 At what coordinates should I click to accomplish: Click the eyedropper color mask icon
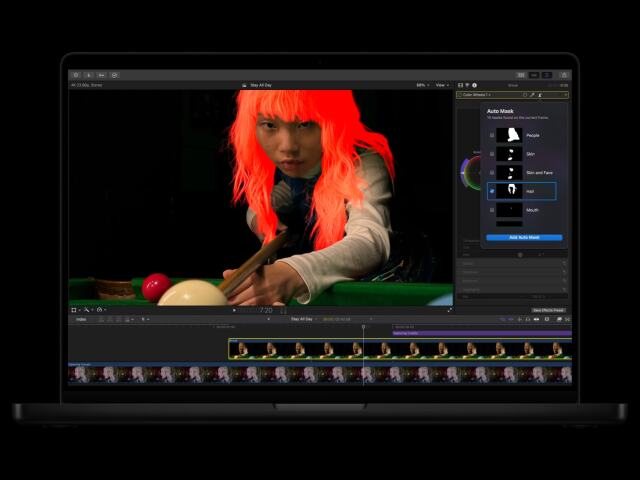tap(532, 95)
